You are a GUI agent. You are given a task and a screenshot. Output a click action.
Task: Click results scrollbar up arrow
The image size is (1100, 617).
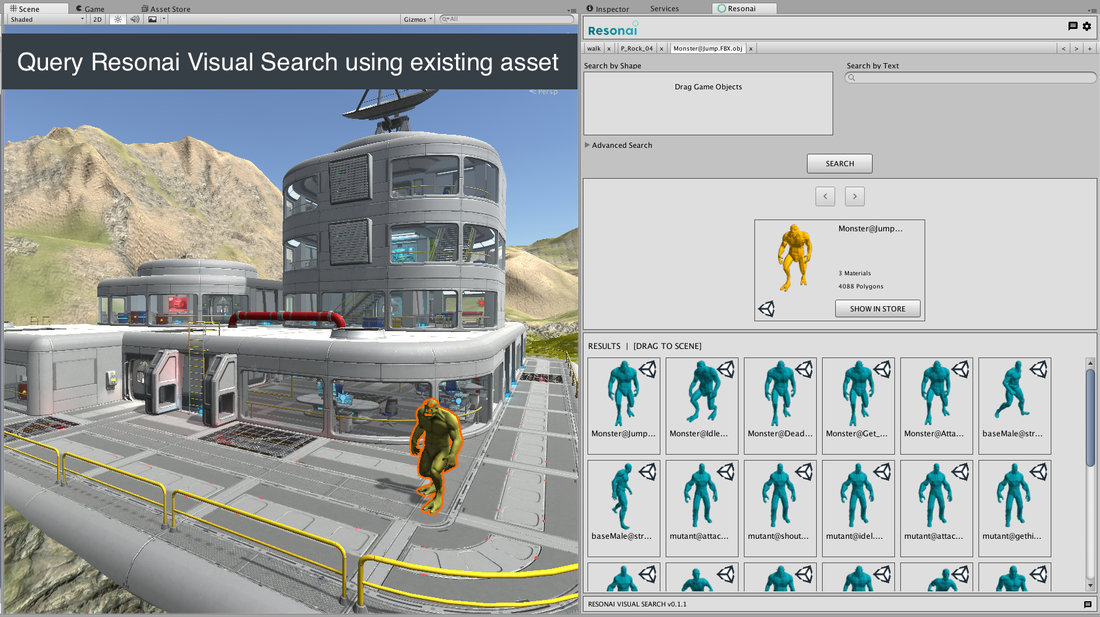1090,362
